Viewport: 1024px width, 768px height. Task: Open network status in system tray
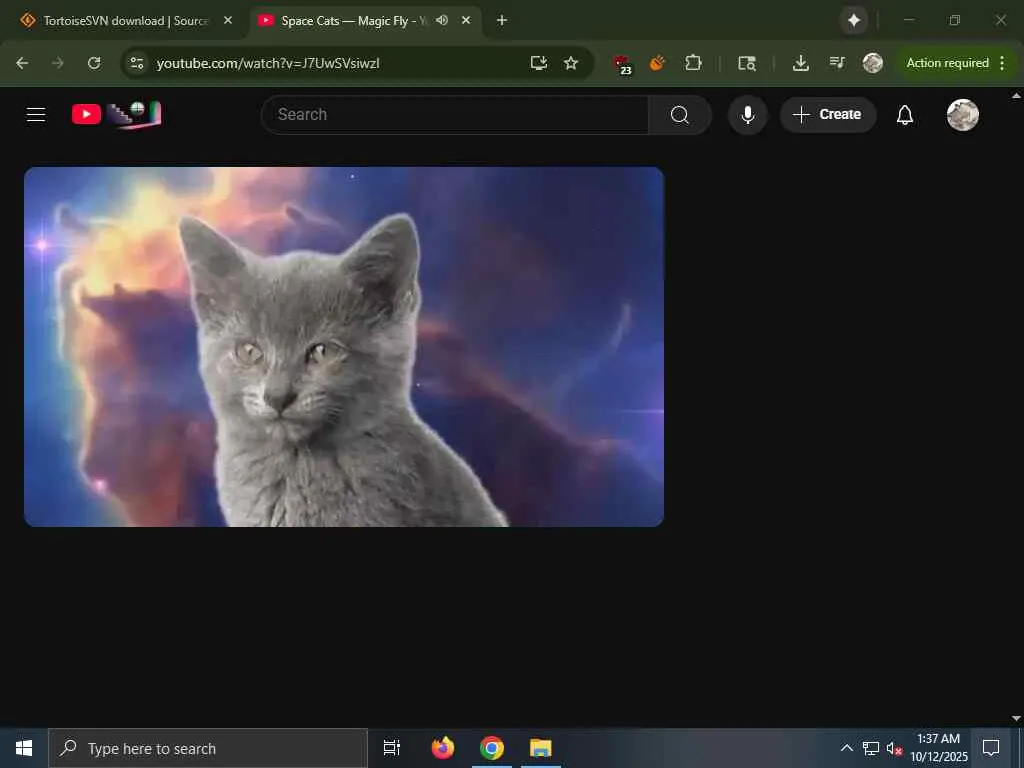(871, 748)
